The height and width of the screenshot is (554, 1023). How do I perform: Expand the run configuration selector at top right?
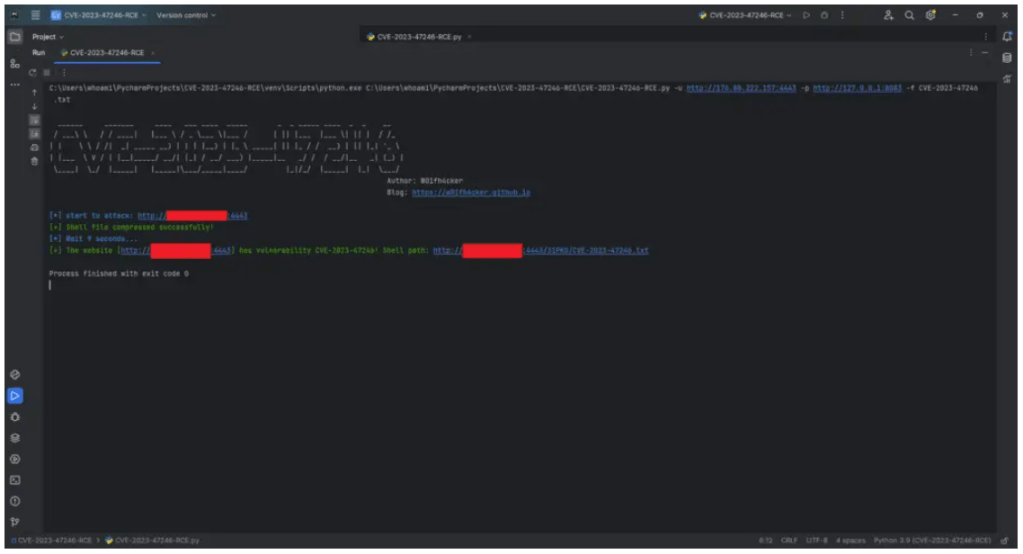[x=746, y=15]
